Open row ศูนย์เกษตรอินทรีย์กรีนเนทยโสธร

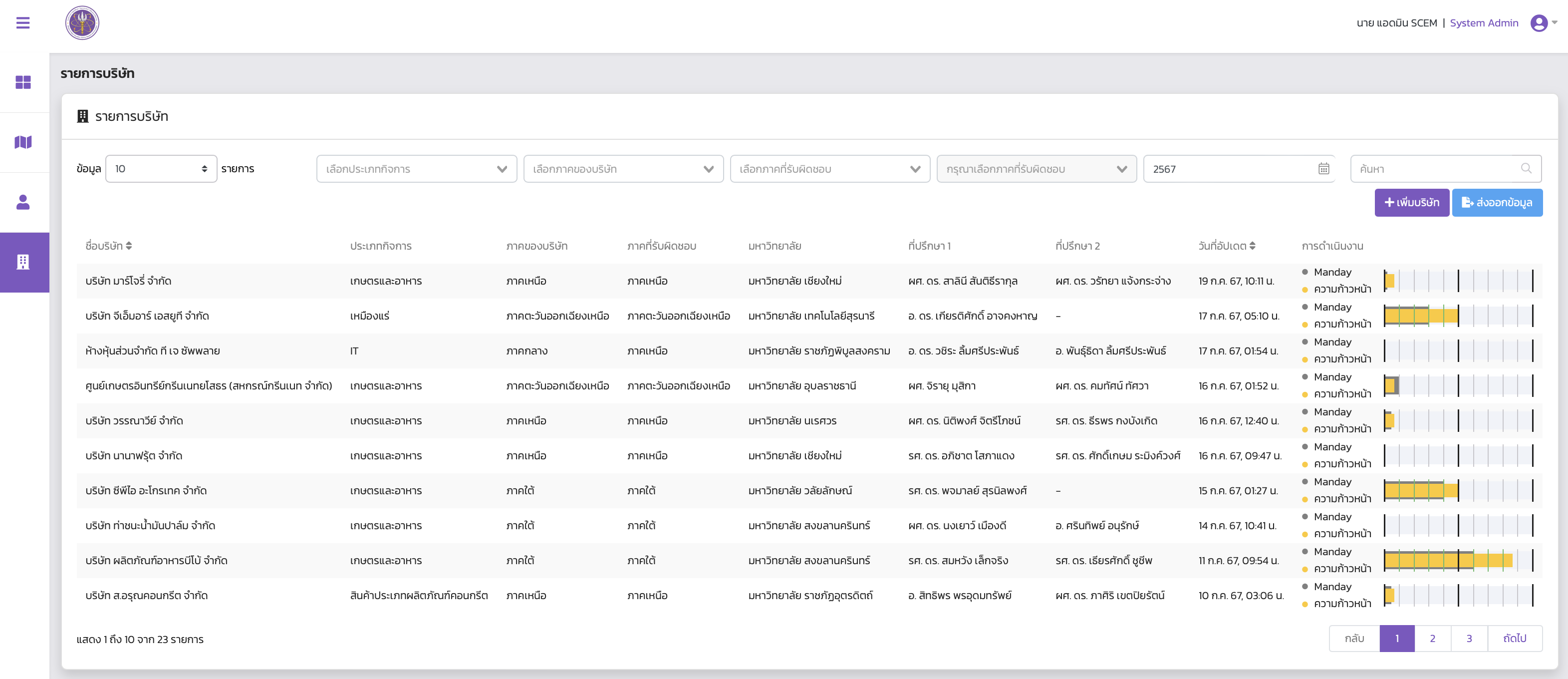pyautogui.click(x=809, y=385)
